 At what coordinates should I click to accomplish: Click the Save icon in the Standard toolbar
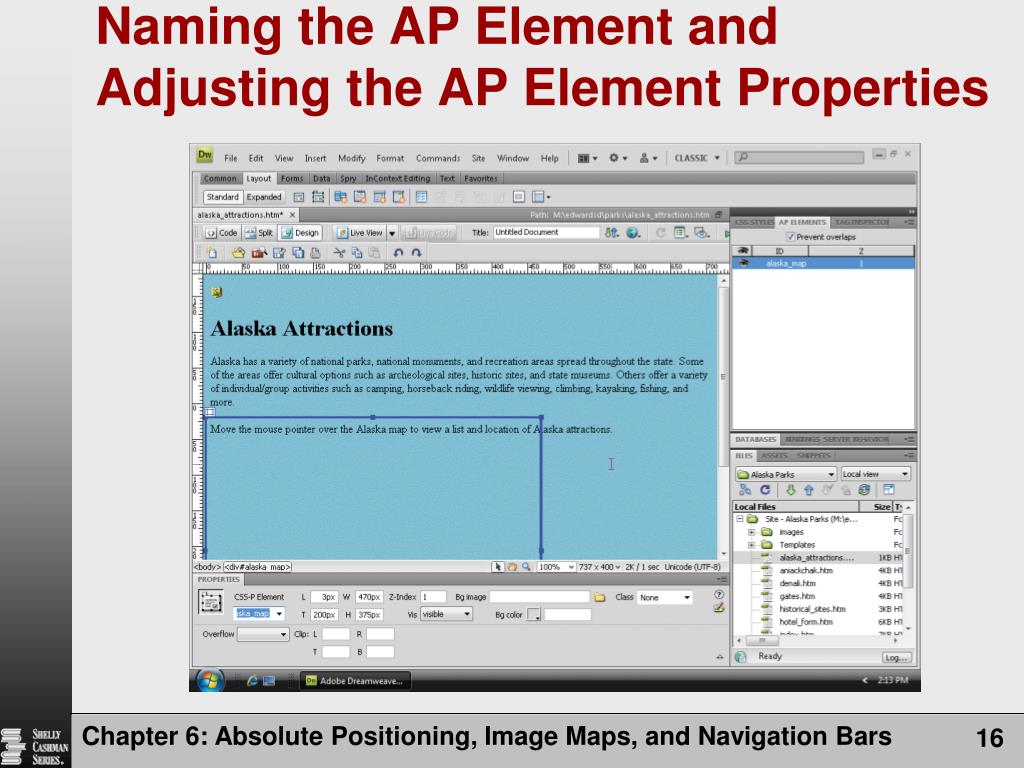(279, 253)
